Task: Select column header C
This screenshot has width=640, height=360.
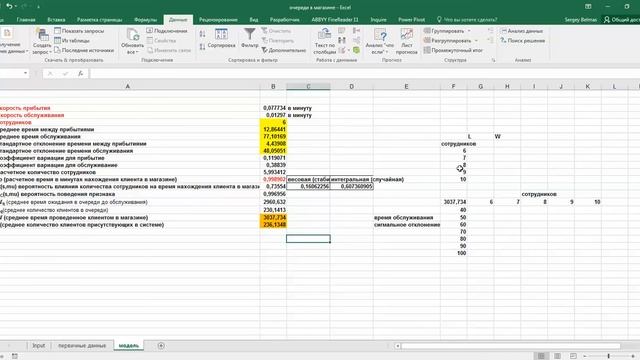Action: pyautogui.click(x=308, y=87)
